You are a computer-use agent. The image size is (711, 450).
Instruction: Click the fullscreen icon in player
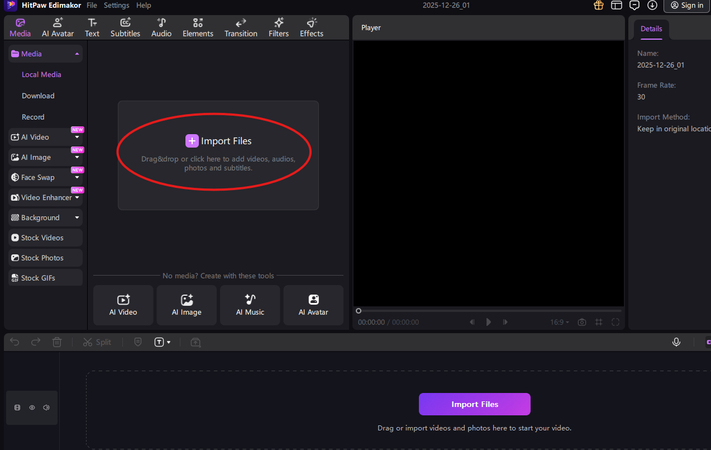[x=615, y=322]
